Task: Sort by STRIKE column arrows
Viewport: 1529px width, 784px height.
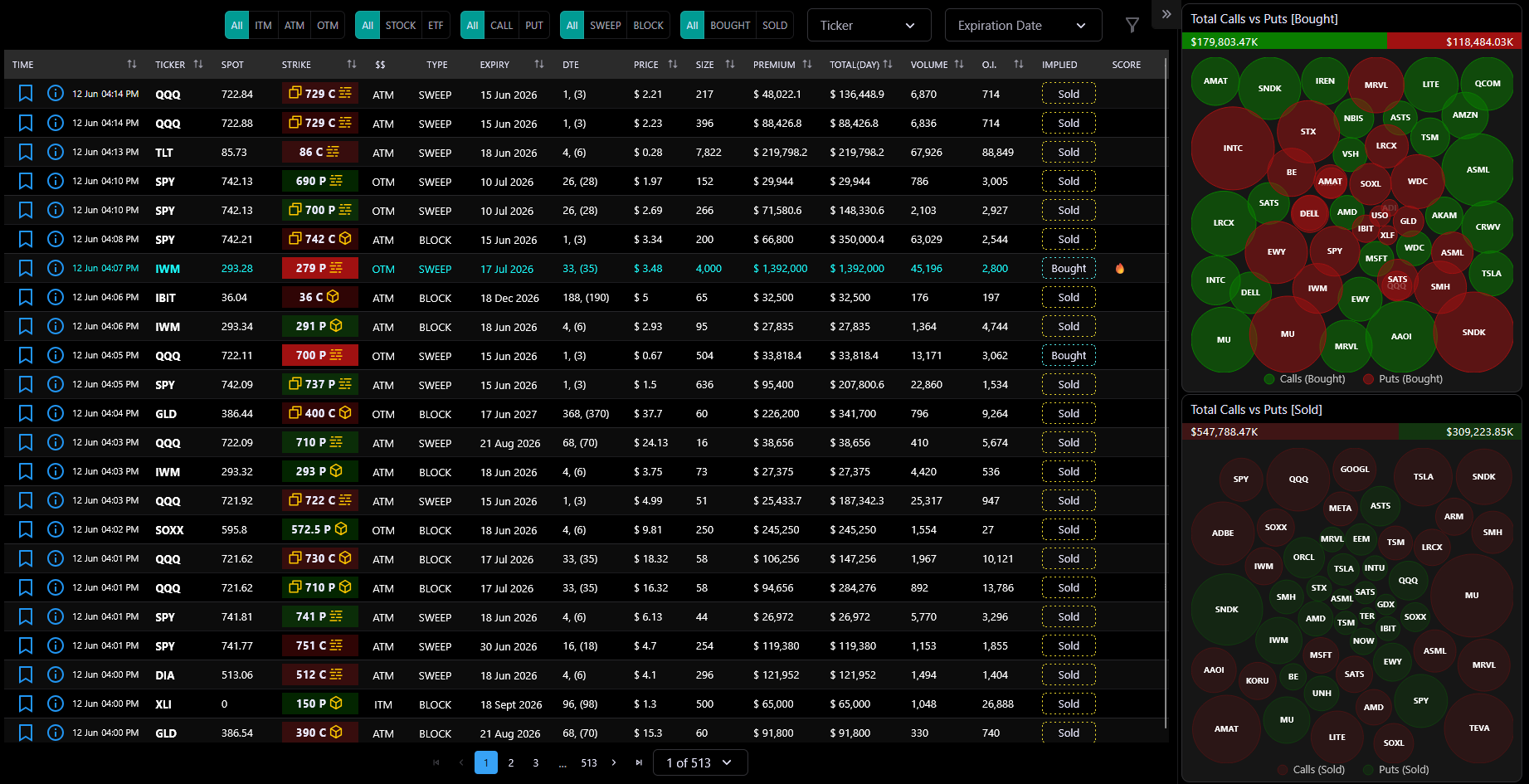Action: tap(352, 64)
